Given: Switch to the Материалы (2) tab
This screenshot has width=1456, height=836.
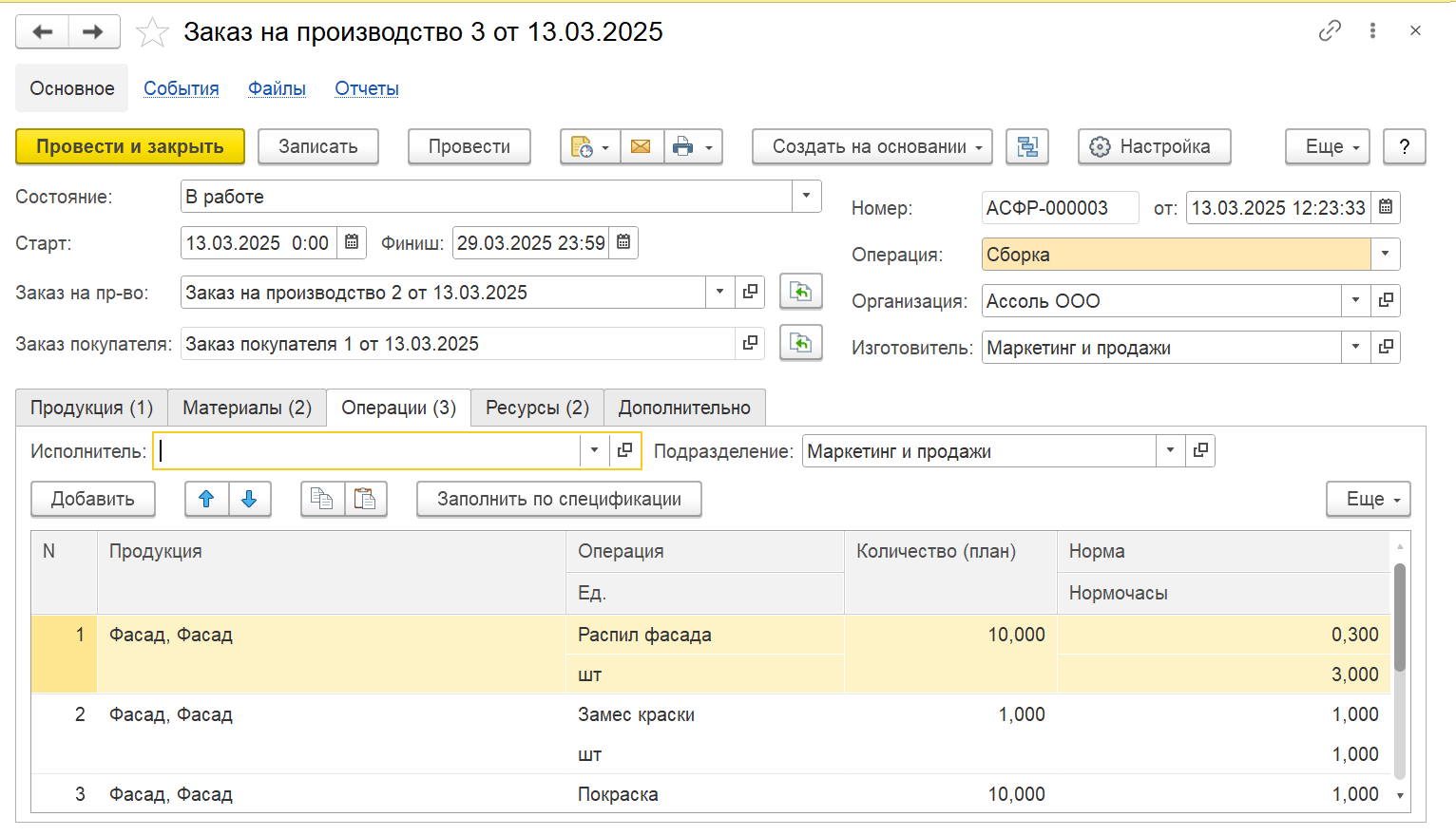Looking at the screenshot, I should point(247,408).
